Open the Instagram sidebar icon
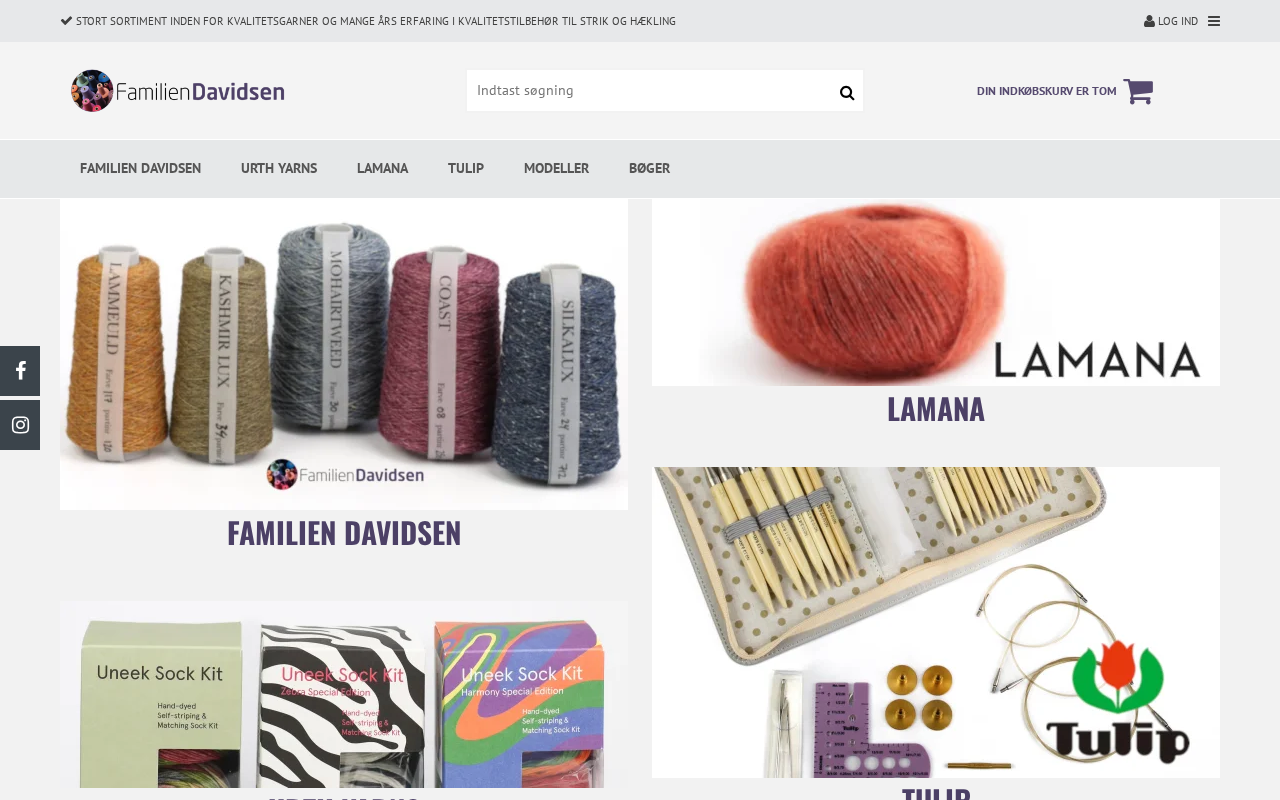Viewport: 1280px width, 800px height. point(20,425)
